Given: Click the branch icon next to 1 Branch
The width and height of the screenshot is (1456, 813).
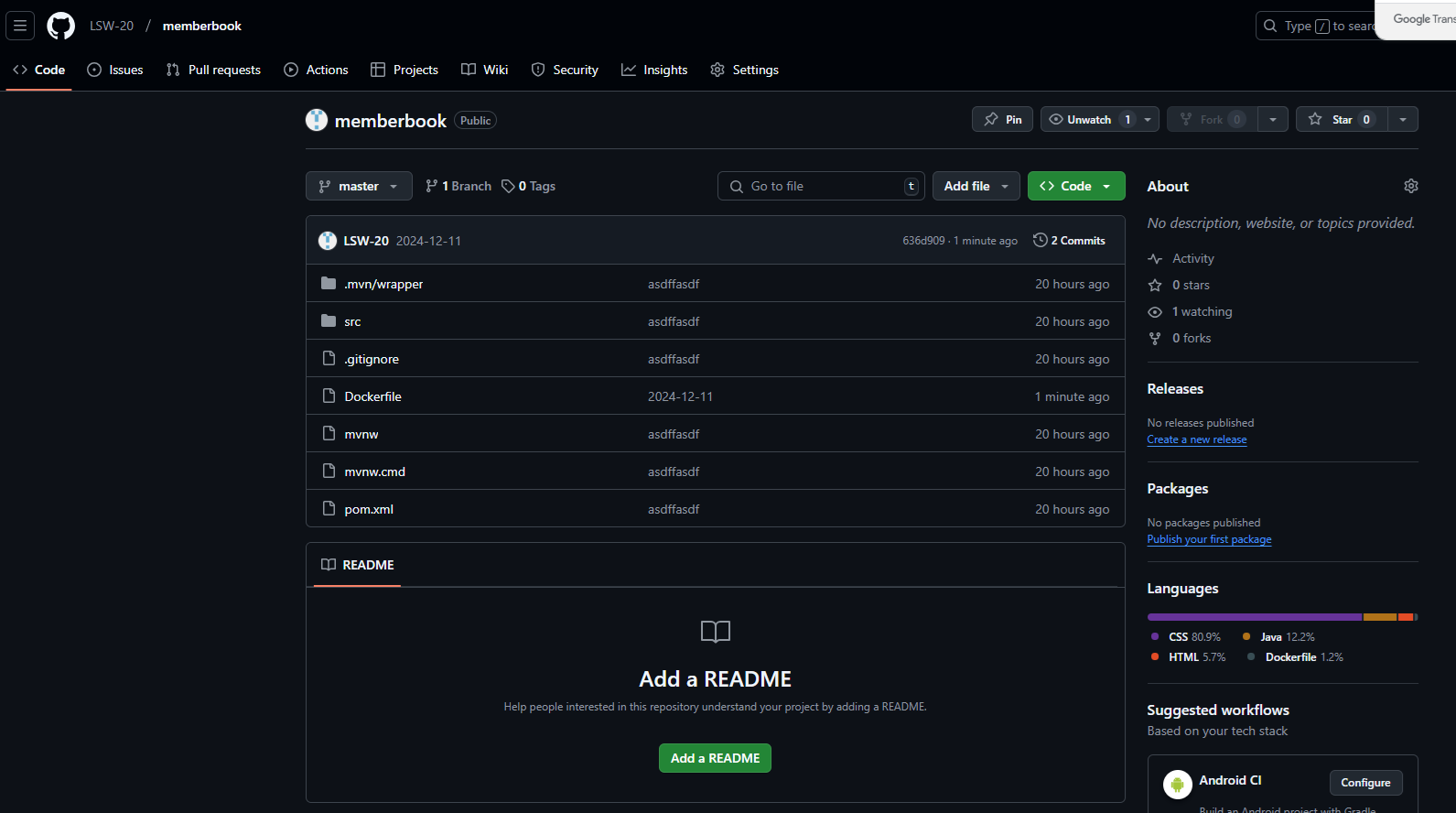Looking at the screenshot, I should (432, 186).
